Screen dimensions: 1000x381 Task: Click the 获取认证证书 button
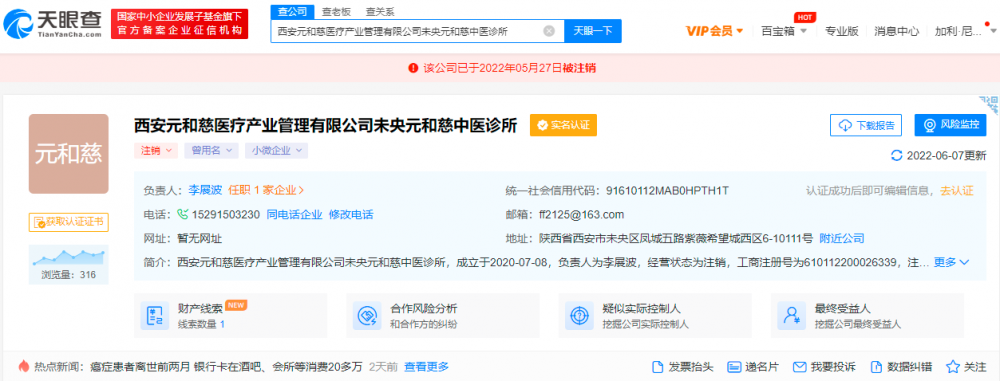click(x=68, y=222)
